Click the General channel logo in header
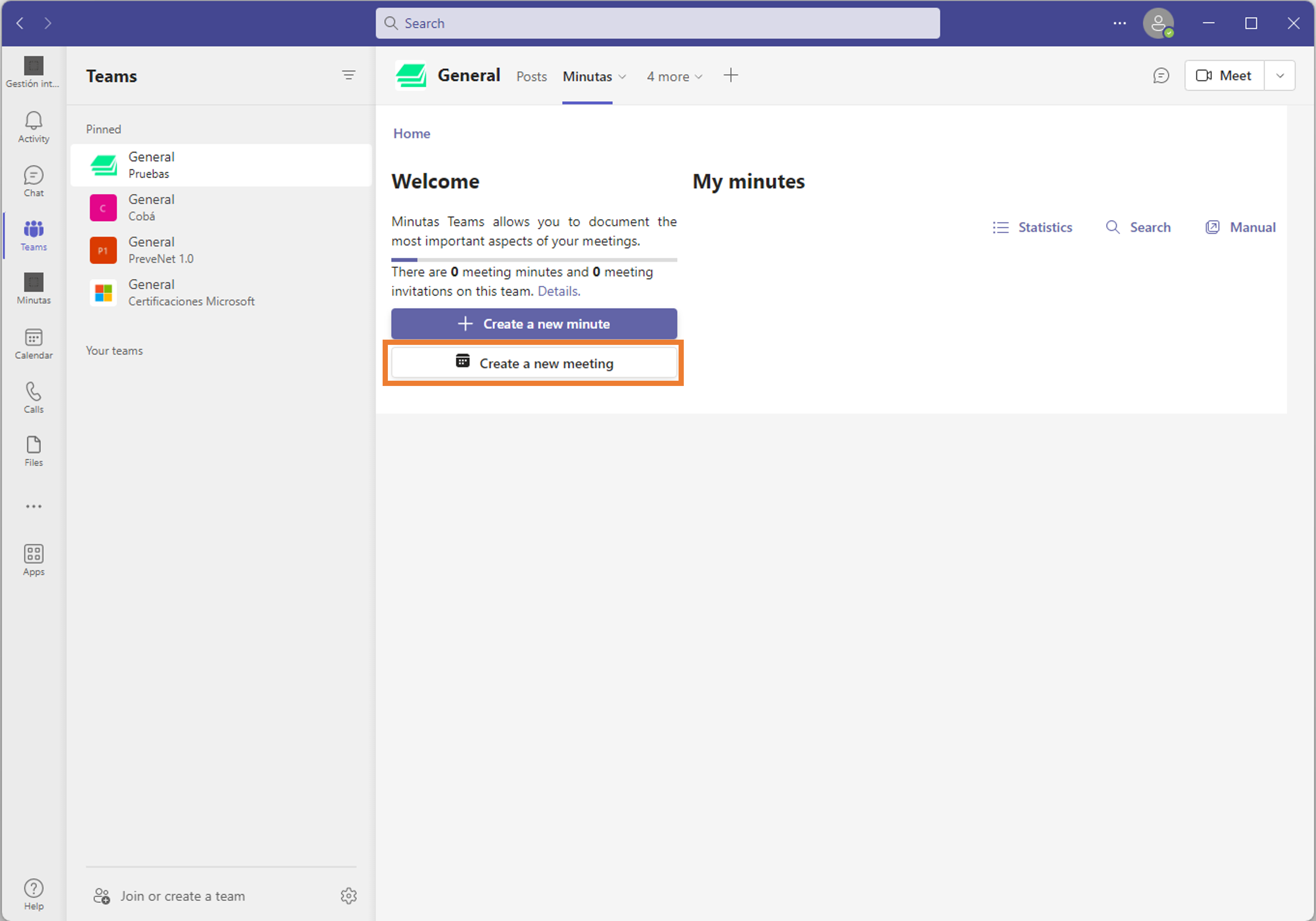 click(x=411, y=75)
